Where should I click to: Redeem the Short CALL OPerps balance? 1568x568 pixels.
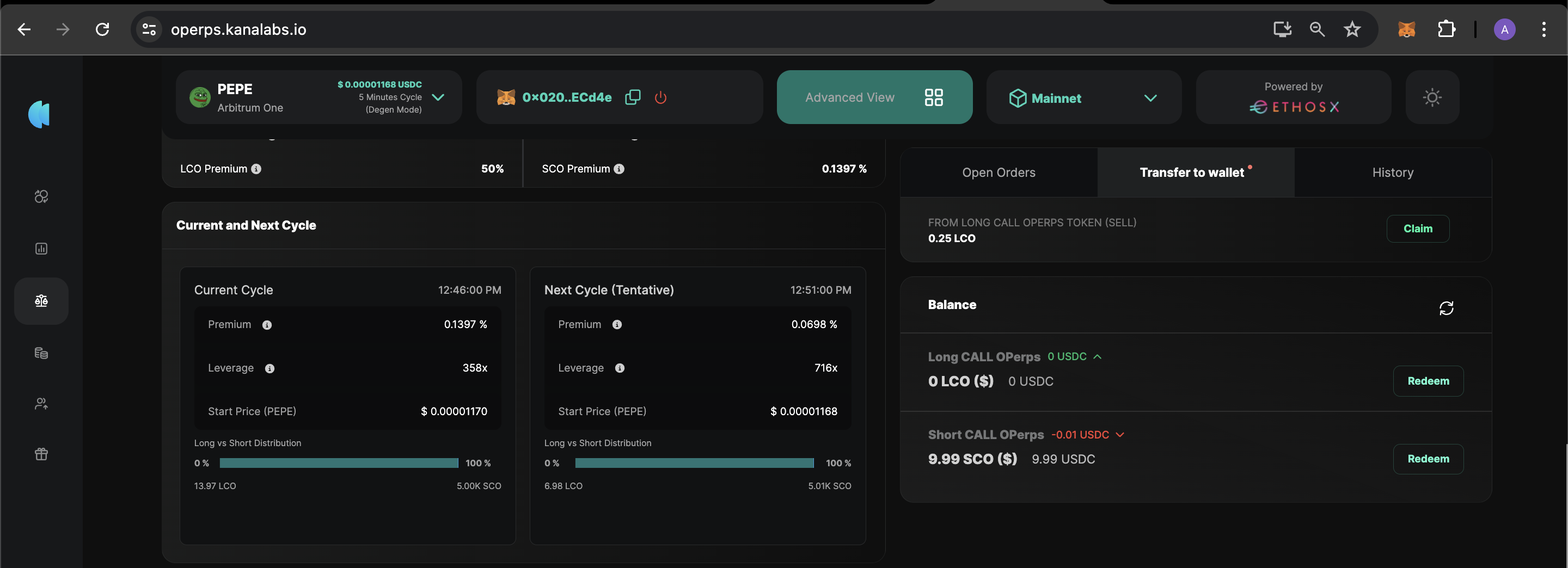[x=1428, y=459]
